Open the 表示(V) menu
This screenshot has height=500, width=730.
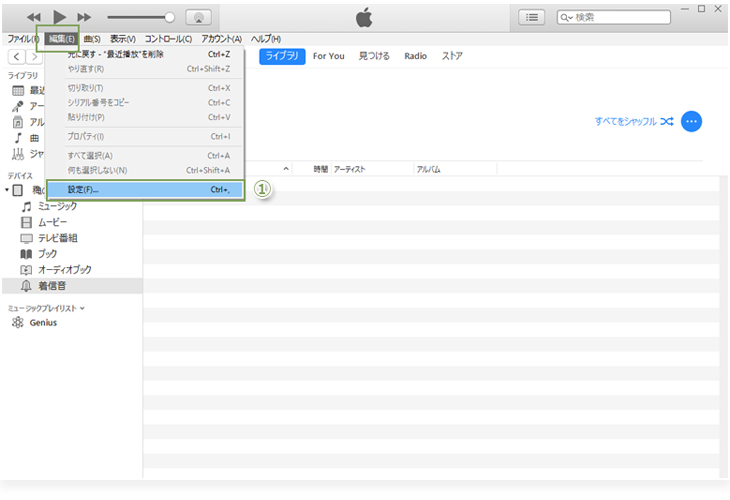[x=123, y=39]
